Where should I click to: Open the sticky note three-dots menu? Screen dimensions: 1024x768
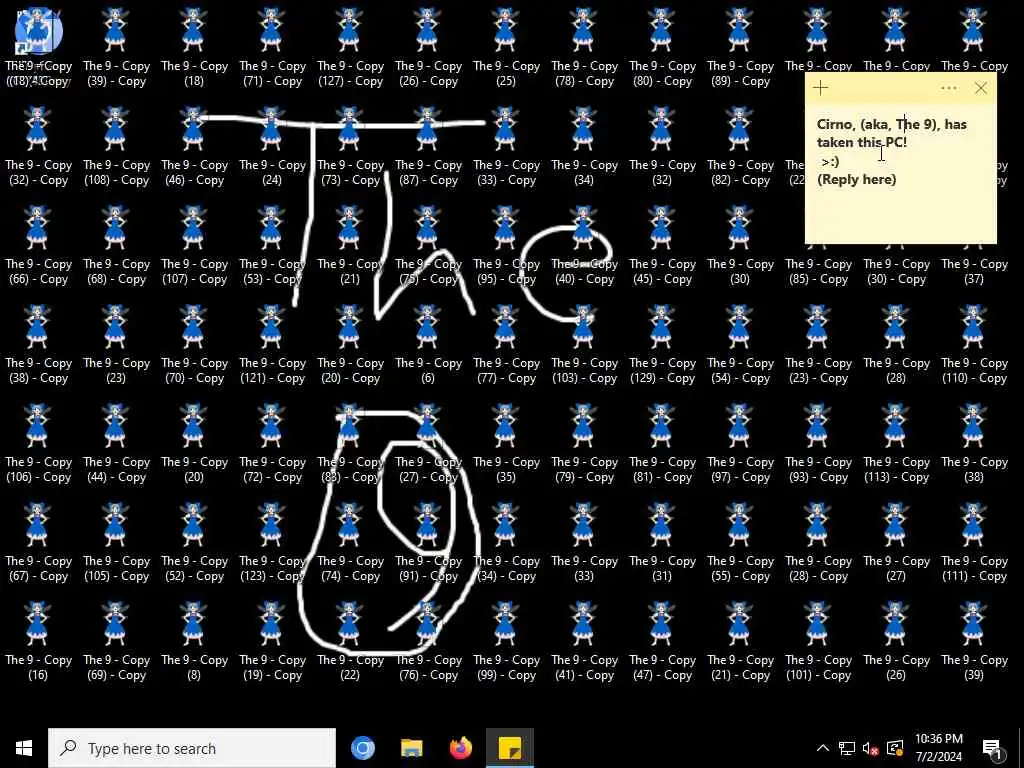point(949,88)
